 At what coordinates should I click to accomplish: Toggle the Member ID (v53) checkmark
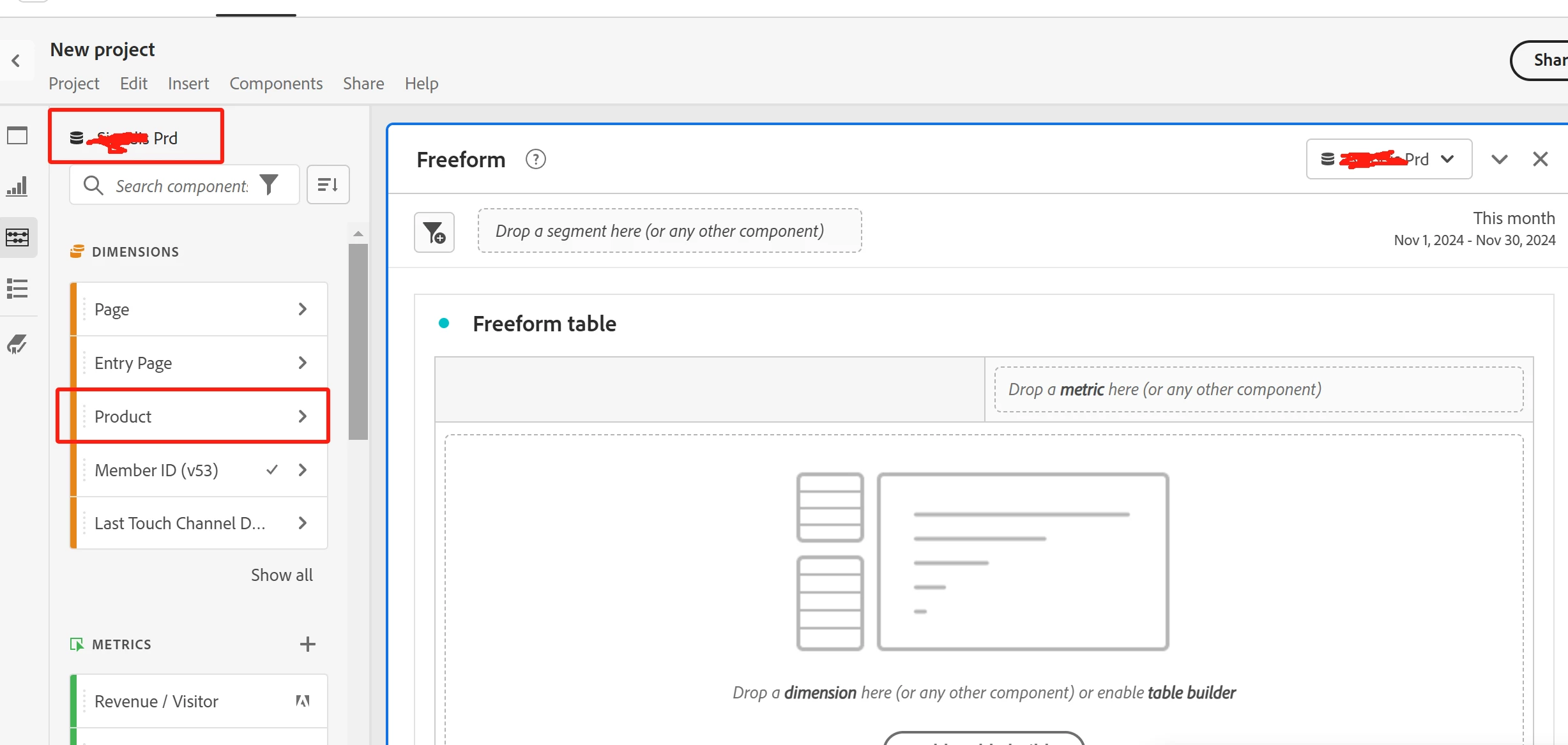[272, 470]
